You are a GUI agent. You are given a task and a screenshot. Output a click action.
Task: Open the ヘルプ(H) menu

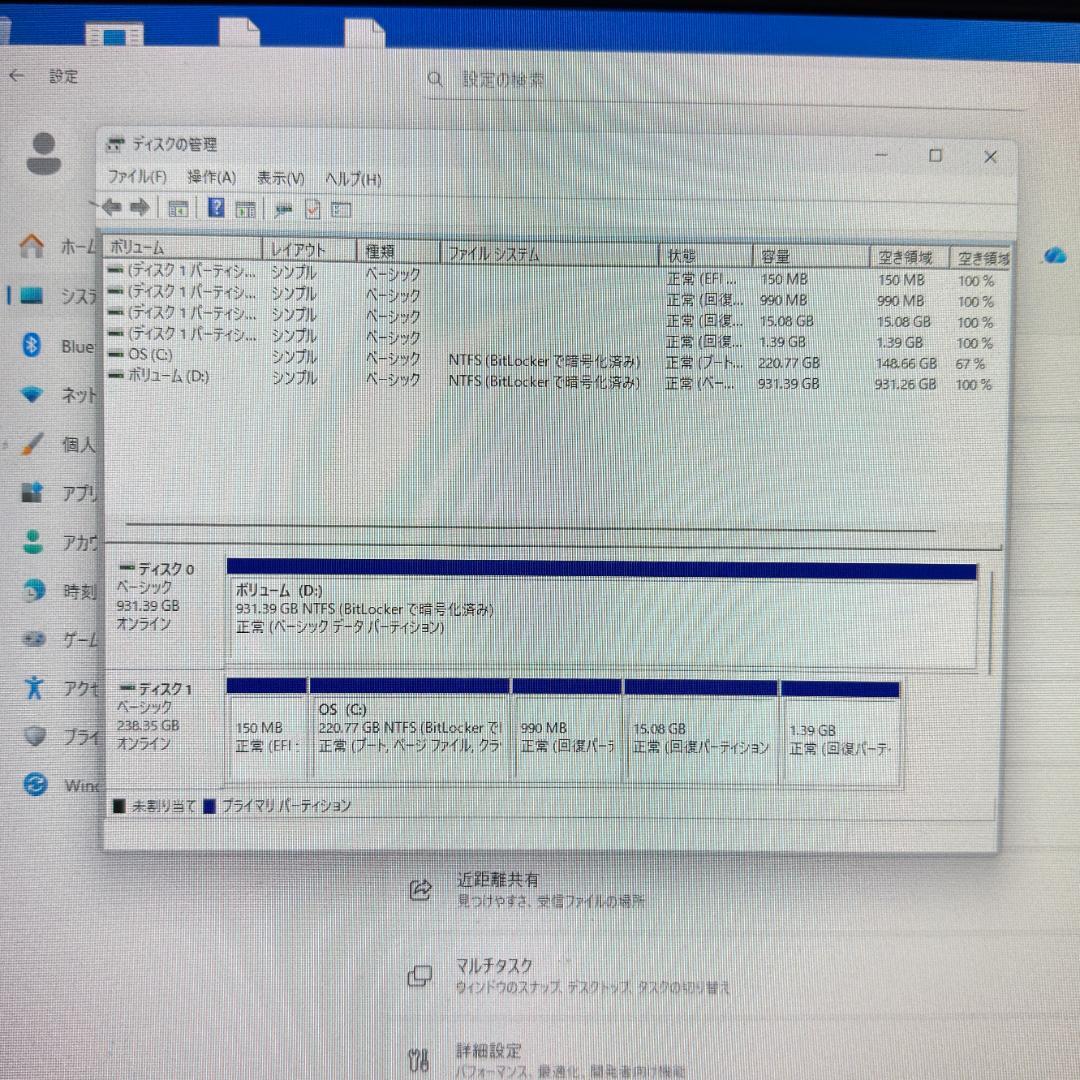click(353, 180)
